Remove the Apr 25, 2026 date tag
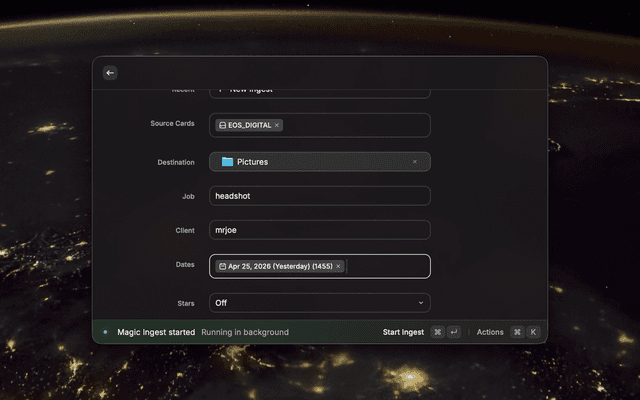This screenshot has width=640, height=400. click(x=338, y=266)
